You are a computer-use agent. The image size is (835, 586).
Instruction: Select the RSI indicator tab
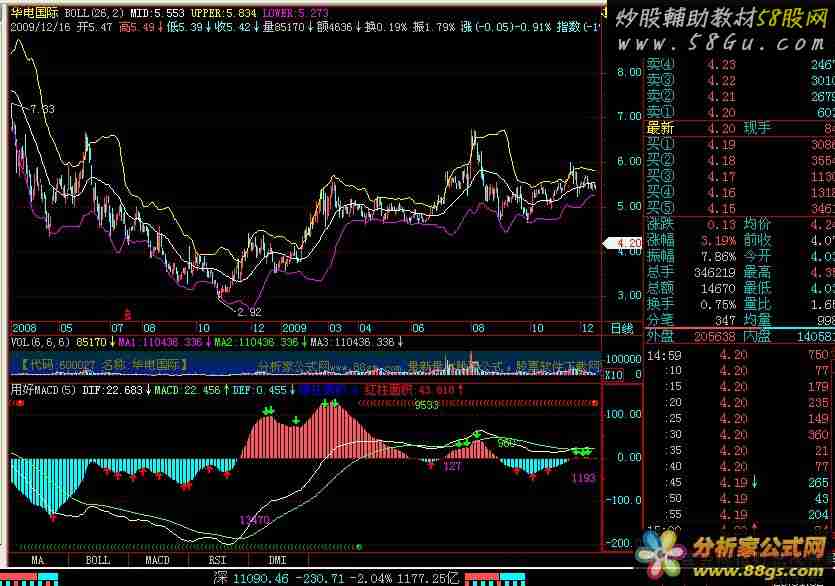[217, 560]
